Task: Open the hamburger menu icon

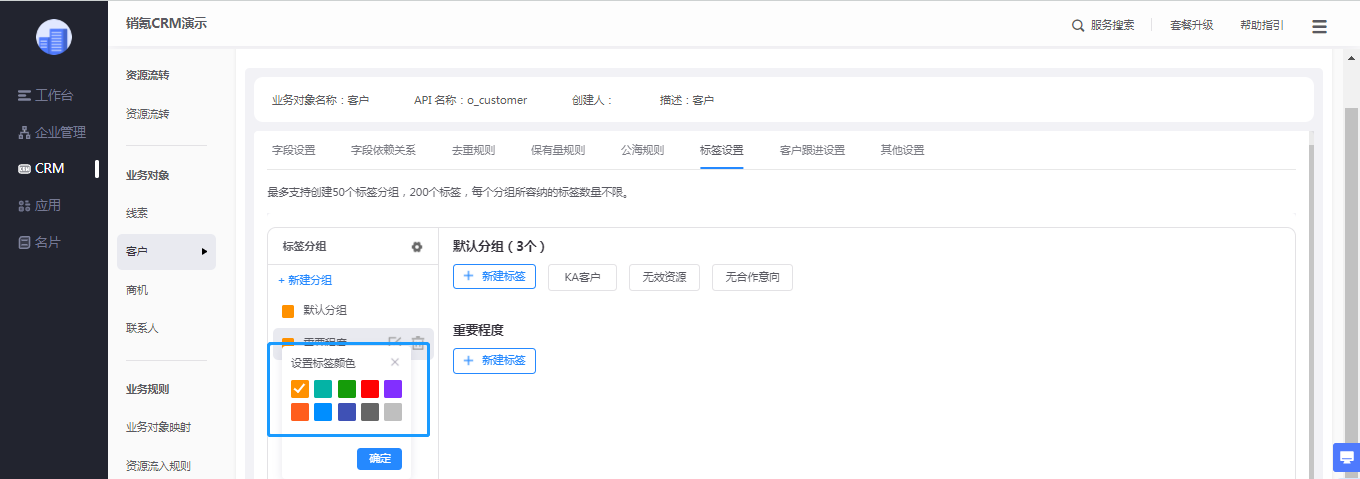Action: (1320, 26)
